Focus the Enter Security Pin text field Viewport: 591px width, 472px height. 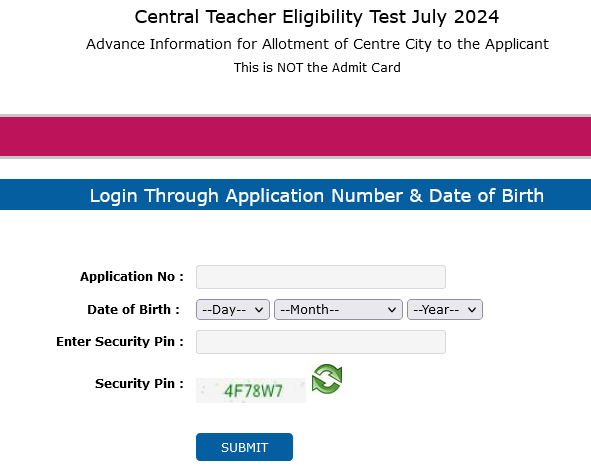coord(321,342)
